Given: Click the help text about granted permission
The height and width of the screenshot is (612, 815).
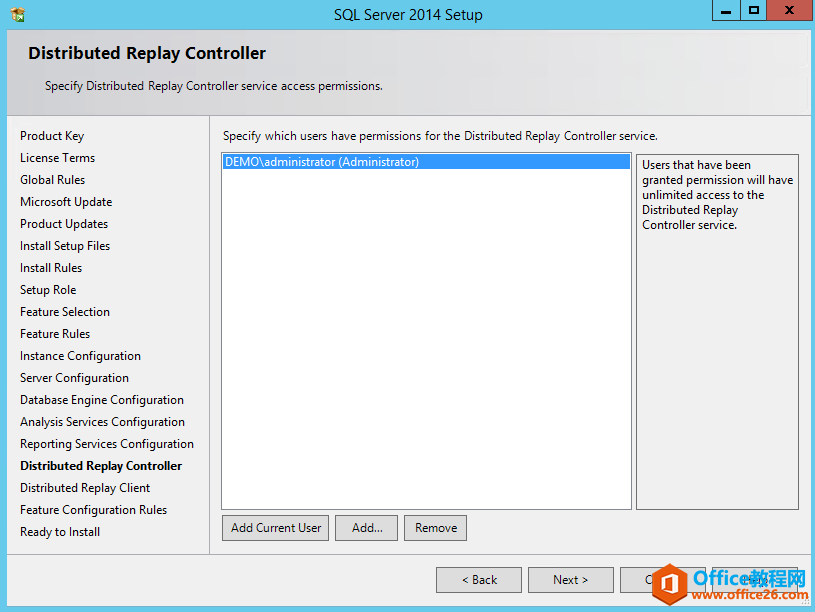Looking at the screenshot, I should tap(717, 195).
